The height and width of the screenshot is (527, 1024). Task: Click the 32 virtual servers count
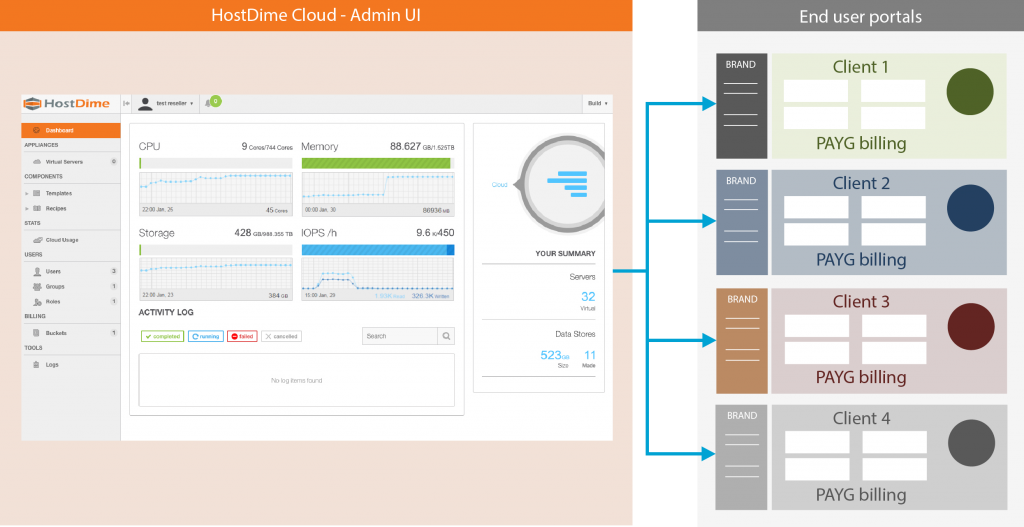[588, 296]
